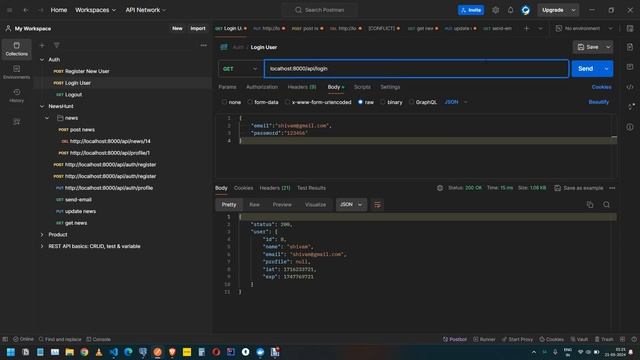Open the GET method dropdown
Image resolution: width=640 pixels, height=360 pixels.
pyautogui.click(x=240, y=69)
